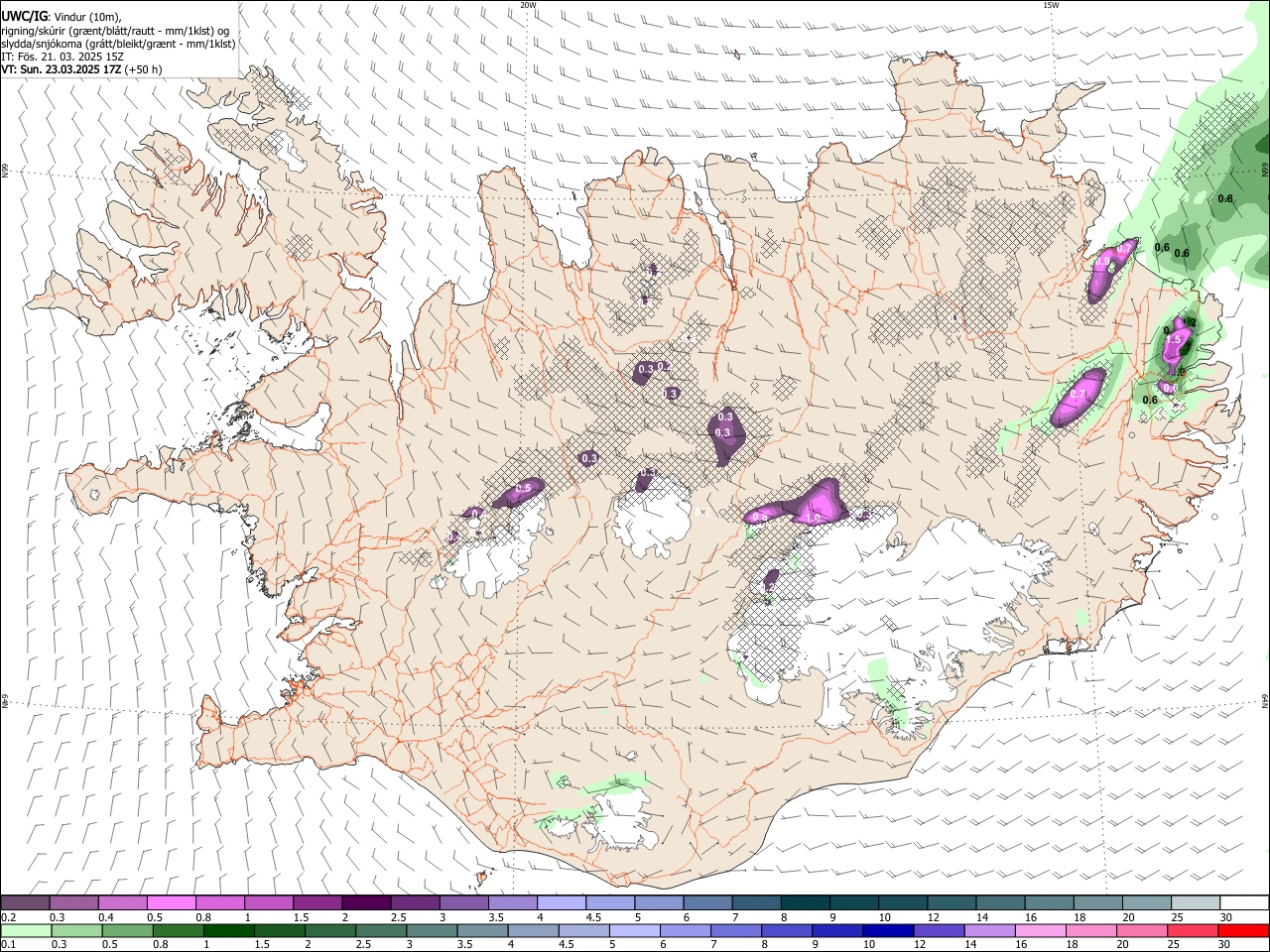Click the lavender swatch between 4 and 4.5, upper scale

(x=561, y=902)
